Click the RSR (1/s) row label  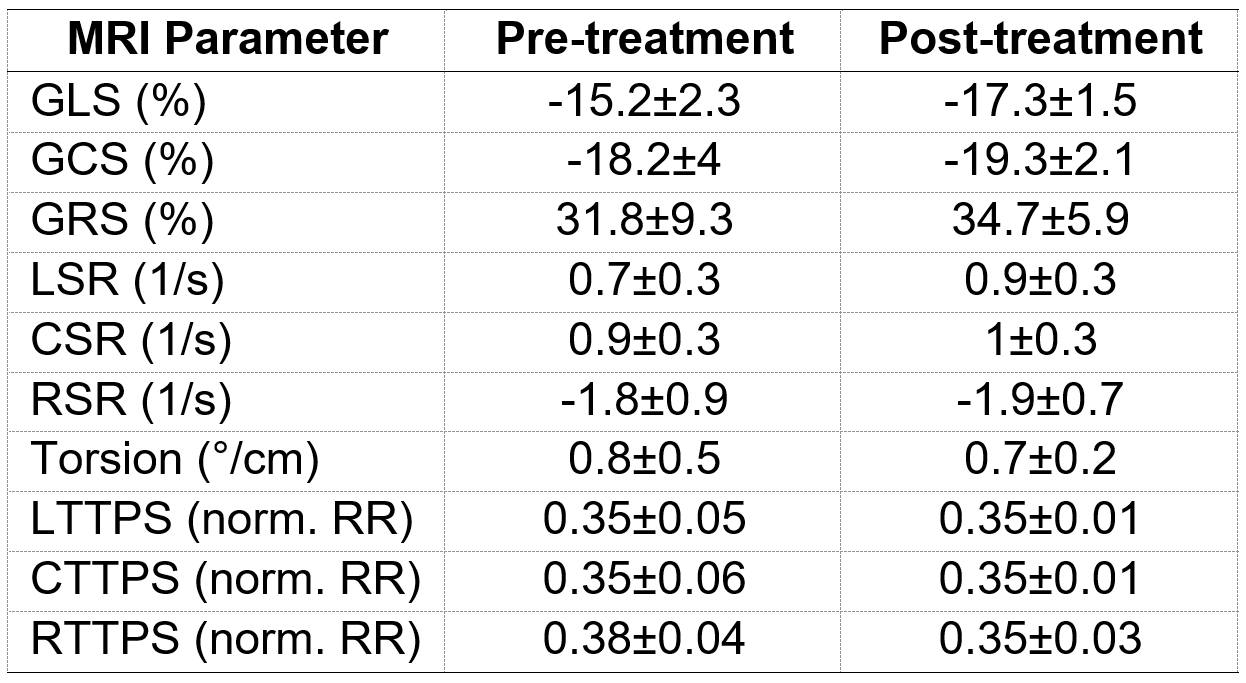pos(131,399)
